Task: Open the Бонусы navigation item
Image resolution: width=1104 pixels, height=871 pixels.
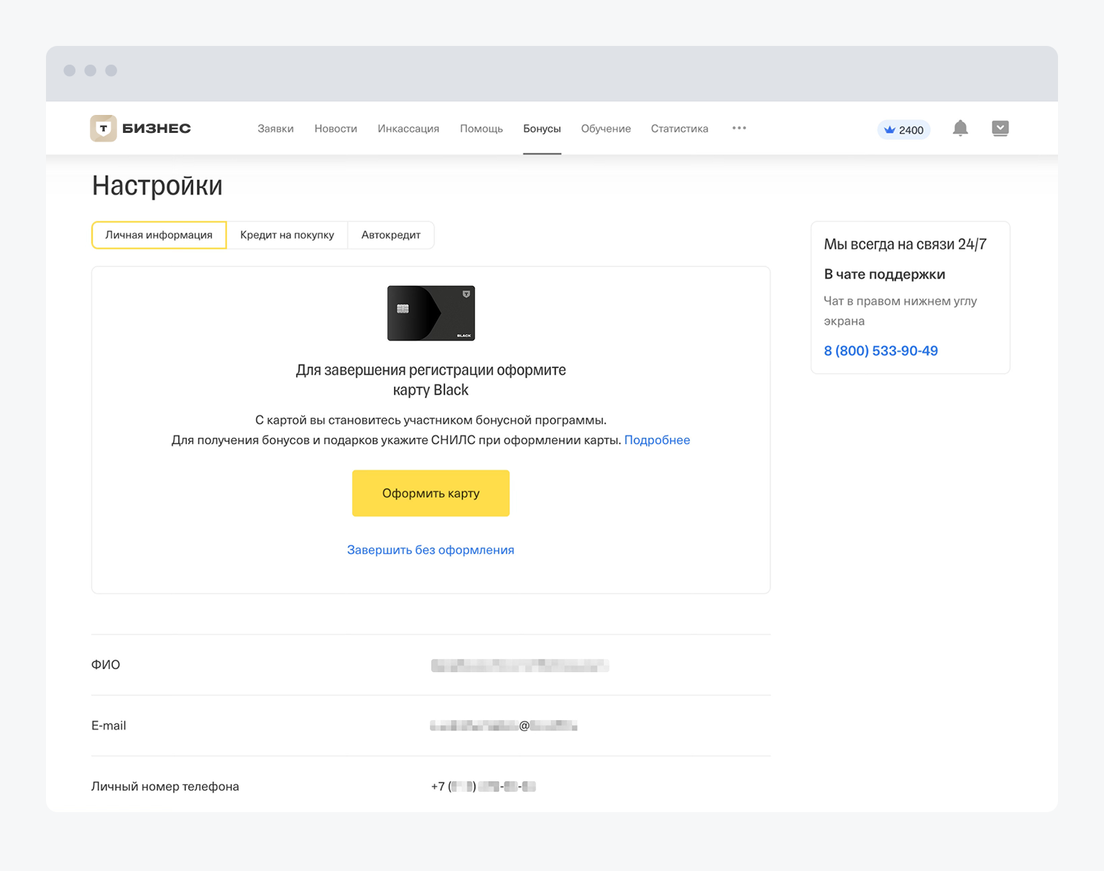Action: pos(542,129)
